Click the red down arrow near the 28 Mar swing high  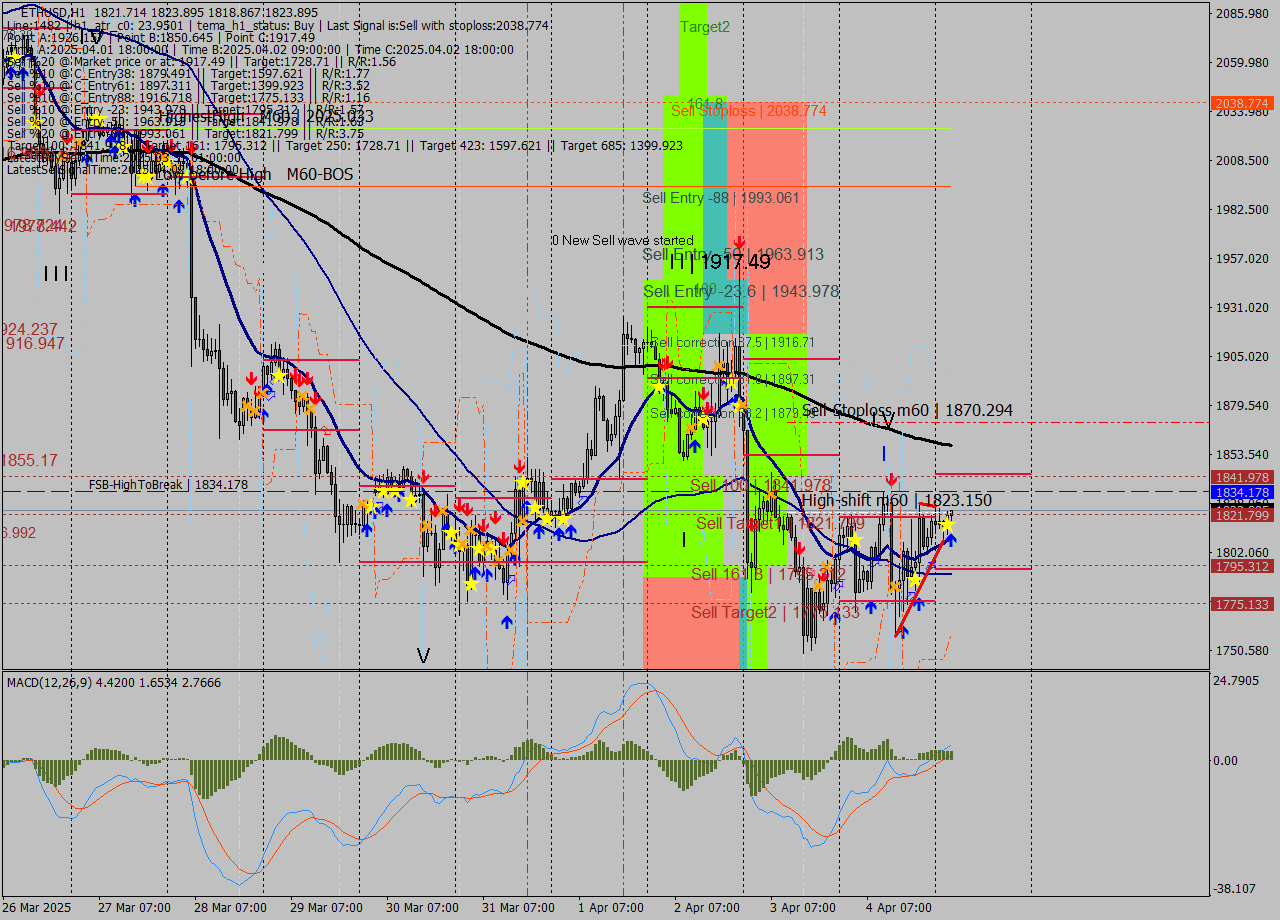[250, 379]
